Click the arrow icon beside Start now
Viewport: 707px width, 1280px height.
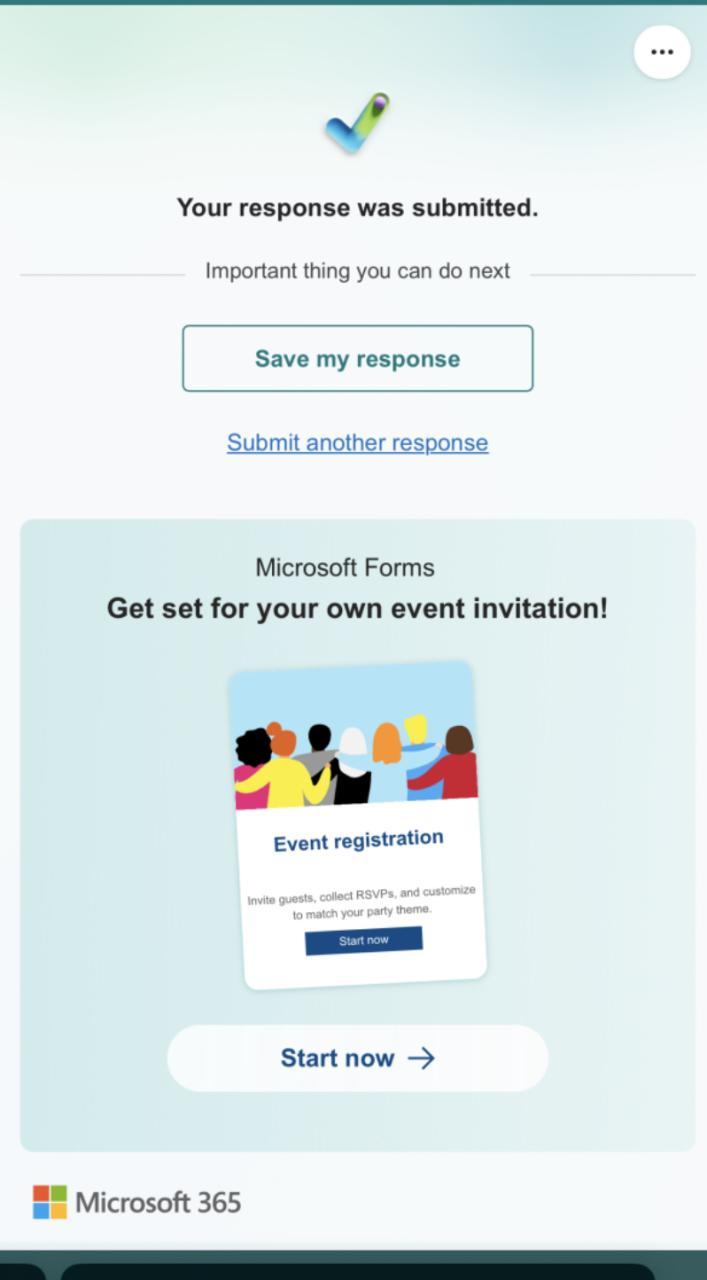point(422,1058)
